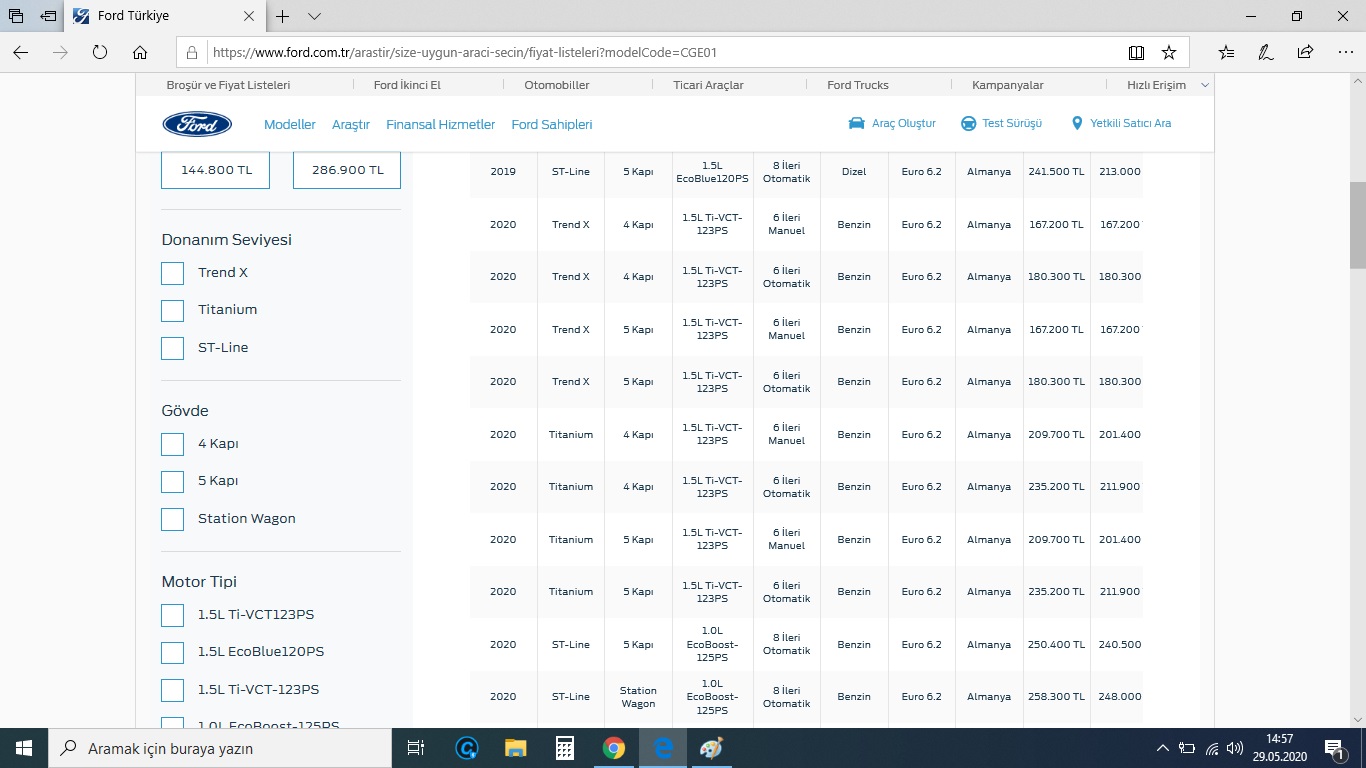Click the 144.800 TL minimum price box
The image size is (1366, 768).
pyautogui.click(x=215, y=170)
